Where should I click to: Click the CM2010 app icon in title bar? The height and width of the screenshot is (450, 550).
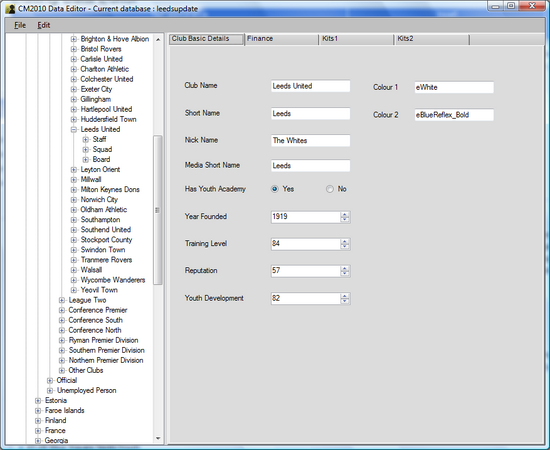pos(10,9)
